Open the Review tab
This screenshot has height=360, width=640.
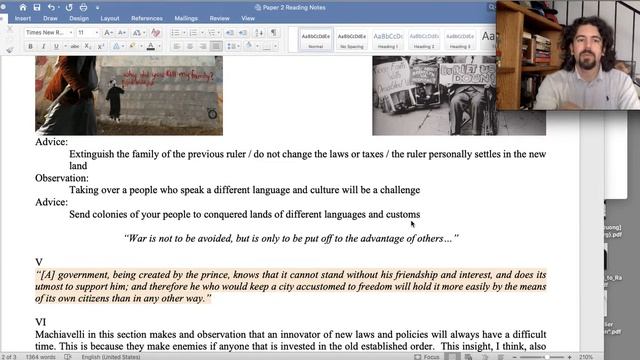(x=220, y=18)
